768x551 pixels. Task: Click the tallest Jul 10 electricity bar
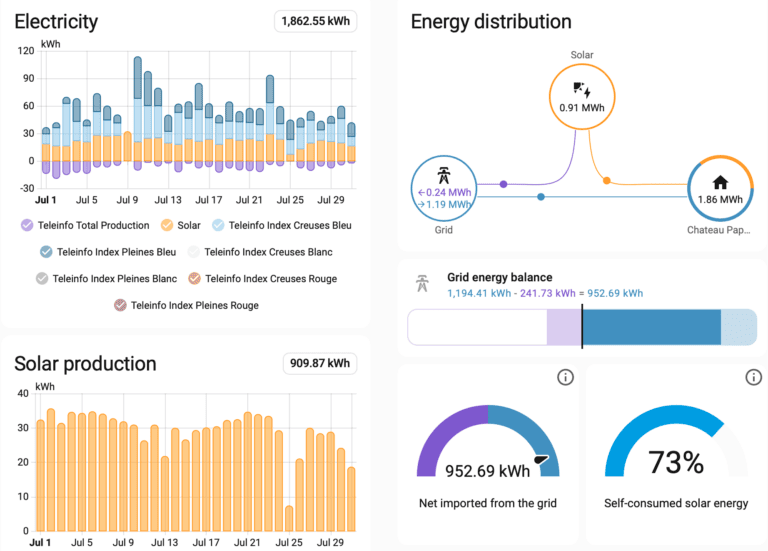coord(138,113)
